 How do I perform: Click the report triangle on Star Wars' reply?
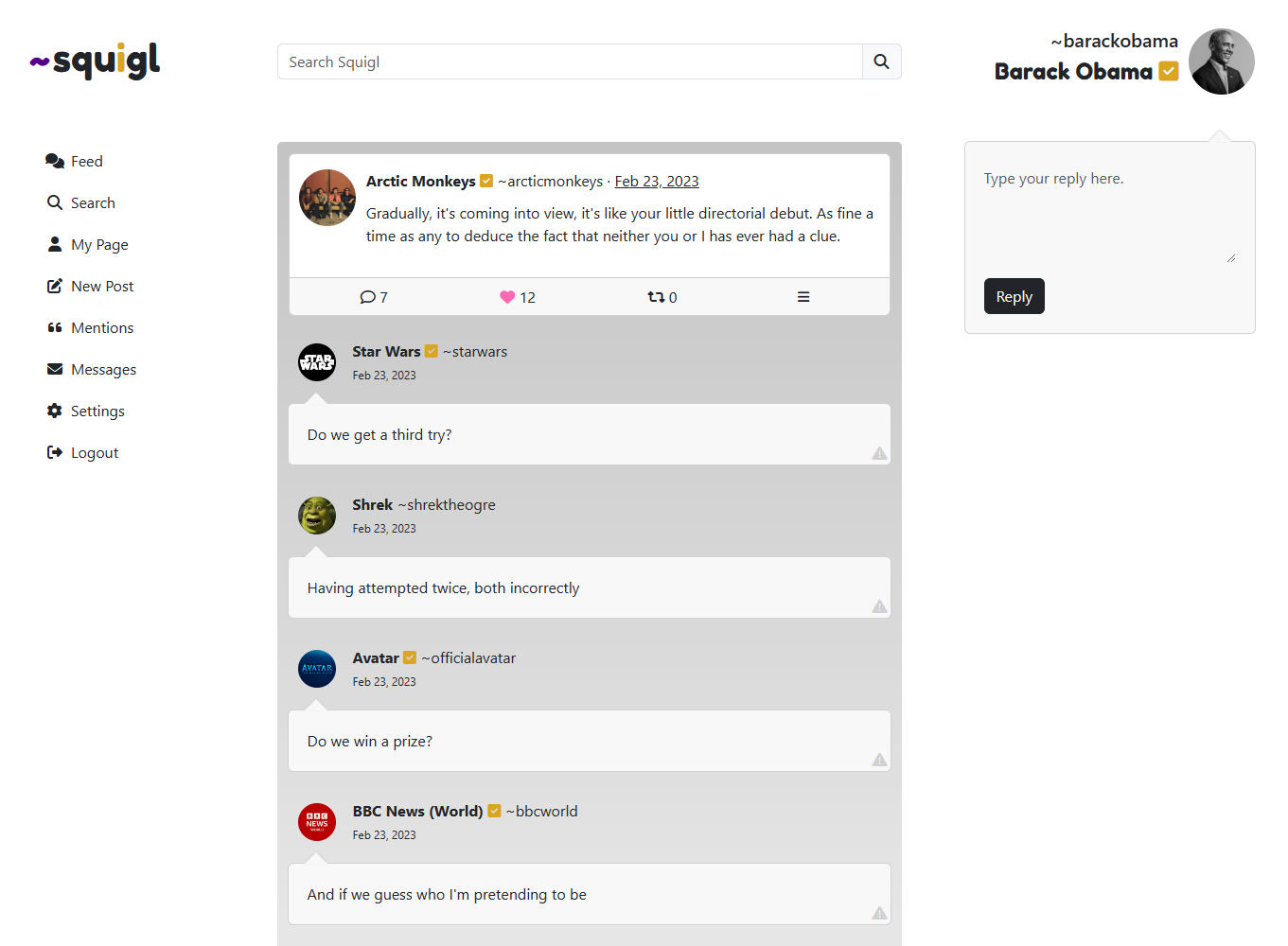click(878, 454)
